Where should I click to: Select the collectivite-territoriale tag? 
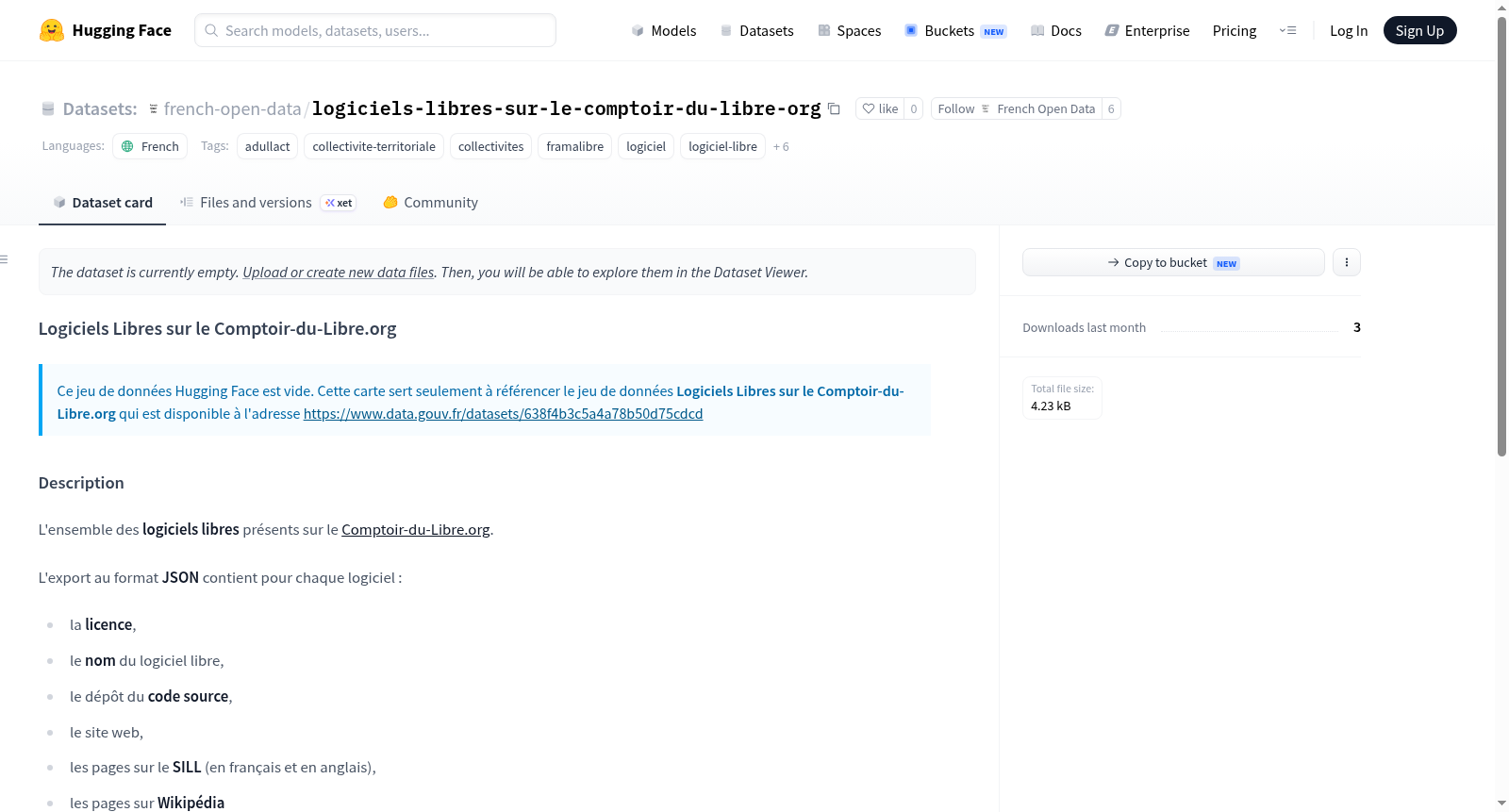373,146
